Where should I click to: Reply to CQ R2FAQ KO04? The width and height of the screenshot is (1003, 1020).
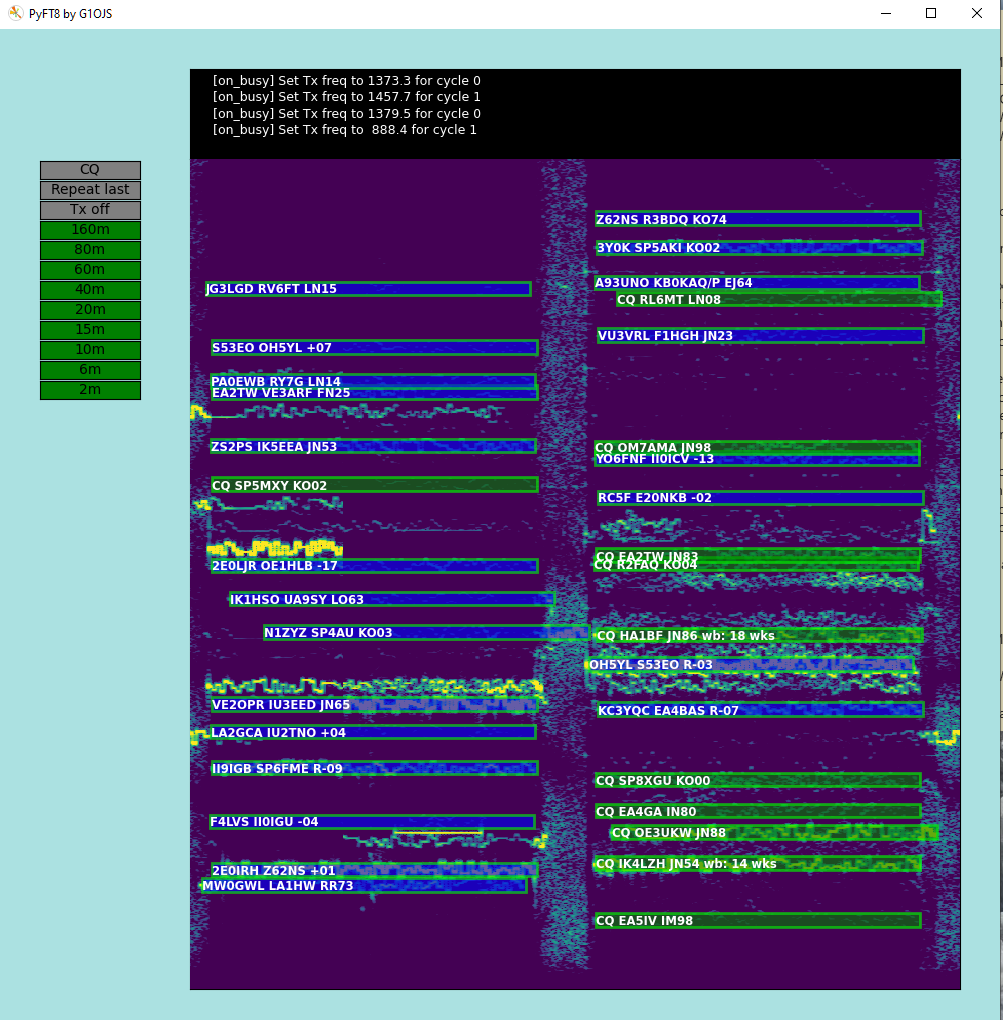[x=757, y=565]
